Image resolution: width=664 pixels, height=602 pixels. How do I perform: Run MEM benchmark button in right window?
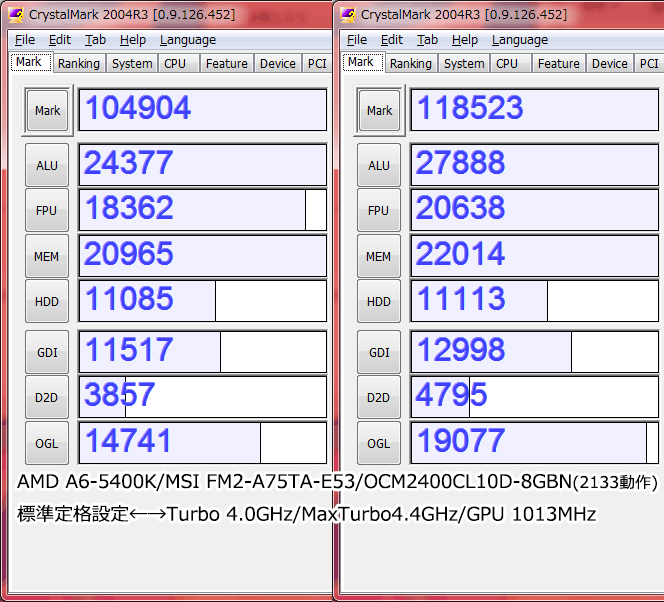coord(379,256)
